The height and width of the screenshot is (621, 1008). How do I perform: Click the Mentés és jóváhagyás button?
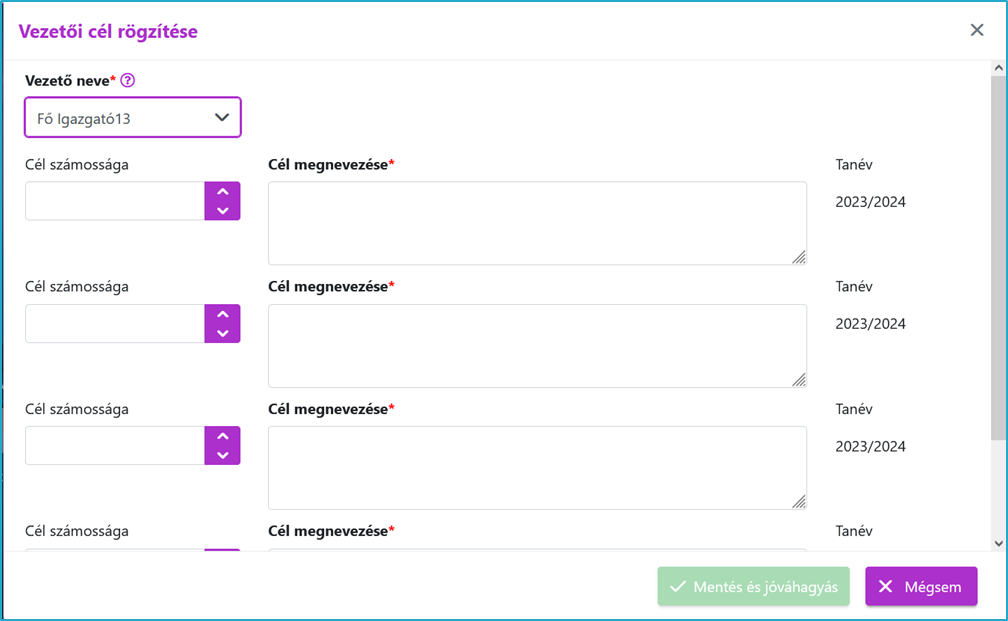[753, 586]
